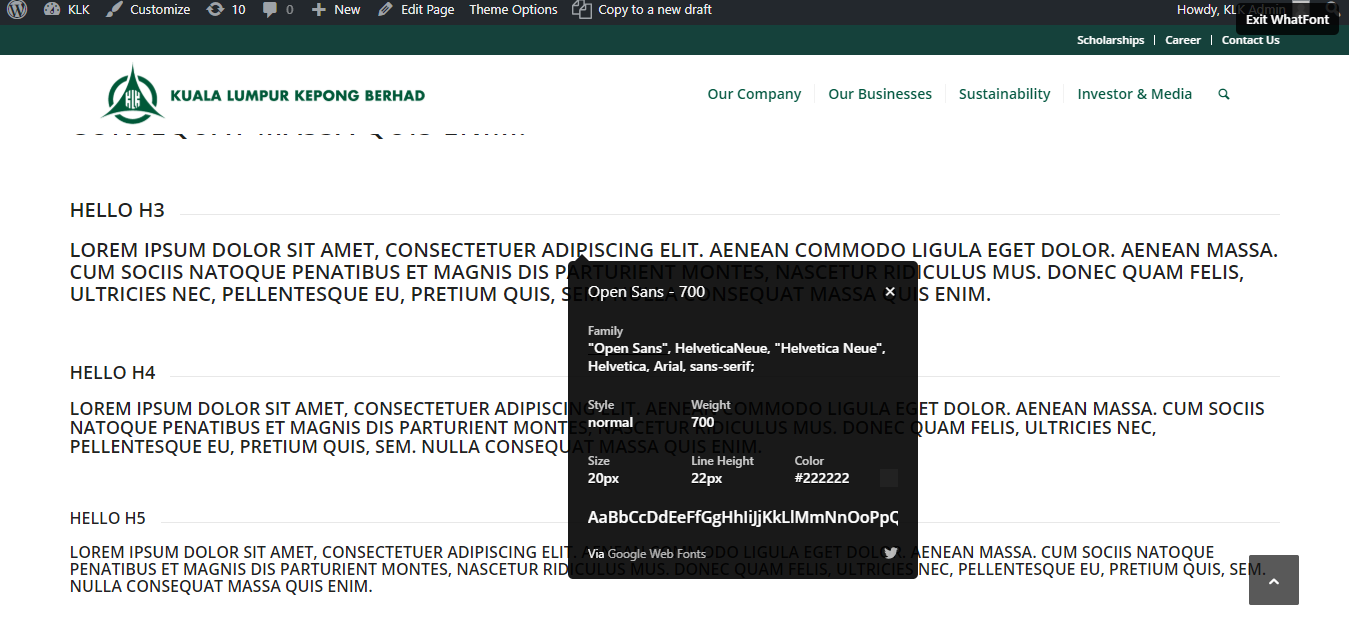The image size is (1349, 630).
Task: Click the style value normal
Action: 610,422
